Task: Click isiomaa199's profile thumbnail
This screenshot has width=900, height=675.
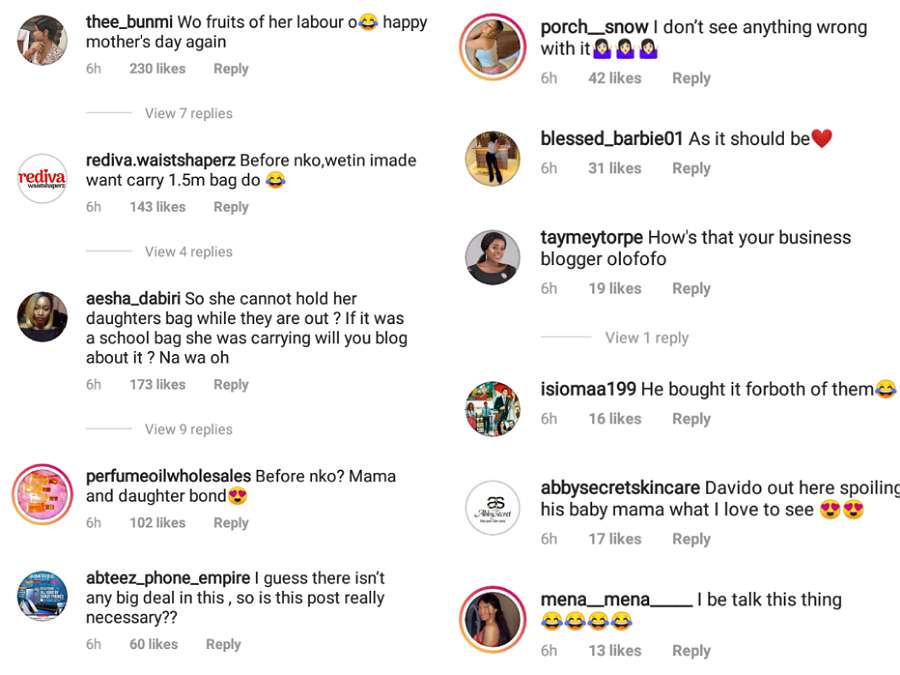Action: pos(492,408)
